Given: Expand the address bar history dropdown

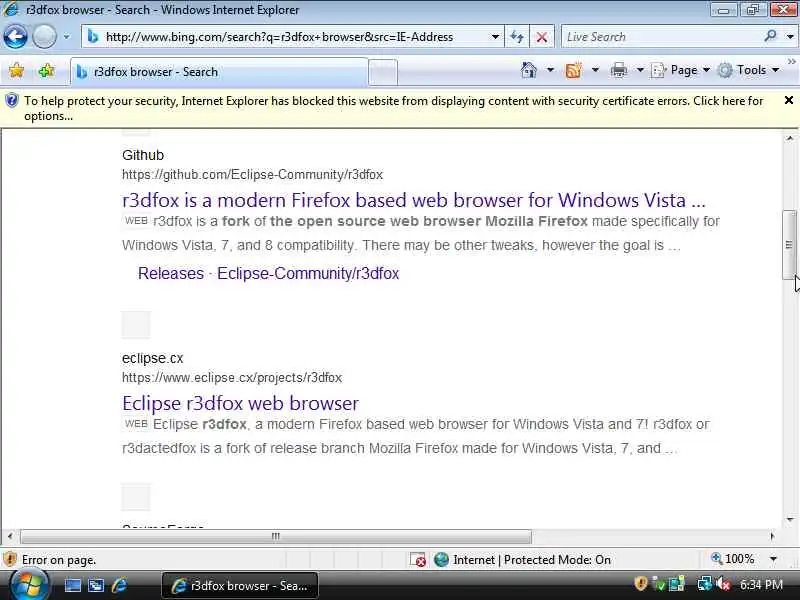Looking at the screenshot, I should (x=495, y=37).
